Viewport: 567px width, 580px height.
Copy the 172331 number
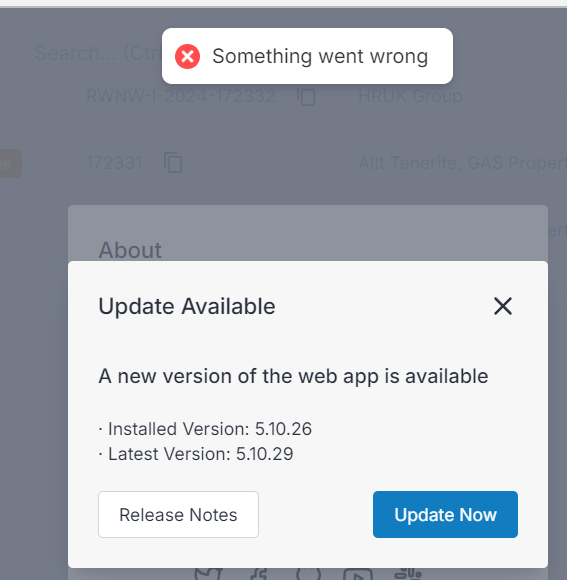pyautogui.click(x=173, y=162)
